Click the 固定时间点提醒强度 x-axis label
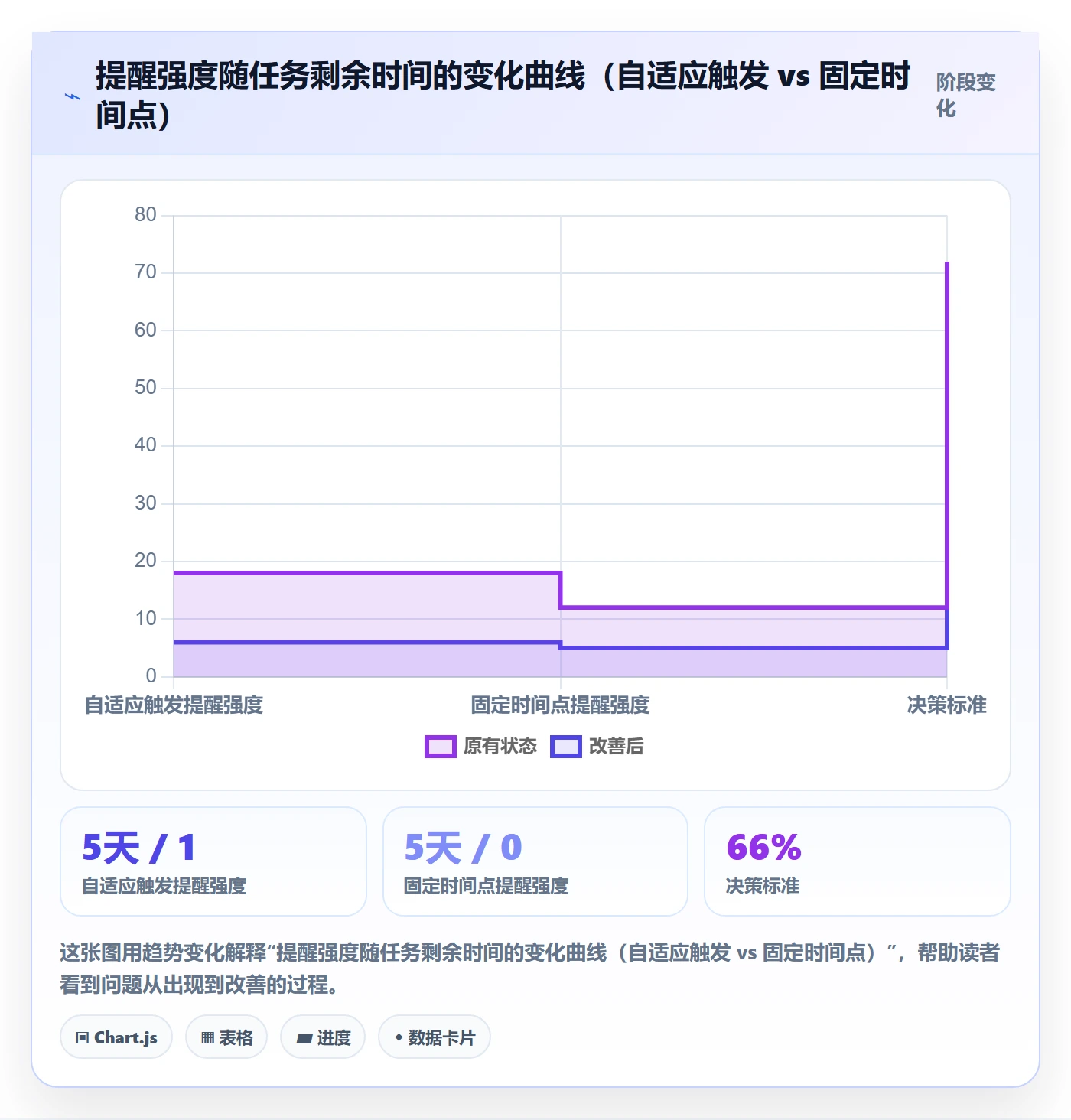The height and width of the screenshot is (1120, 1071). pos(560,705)
